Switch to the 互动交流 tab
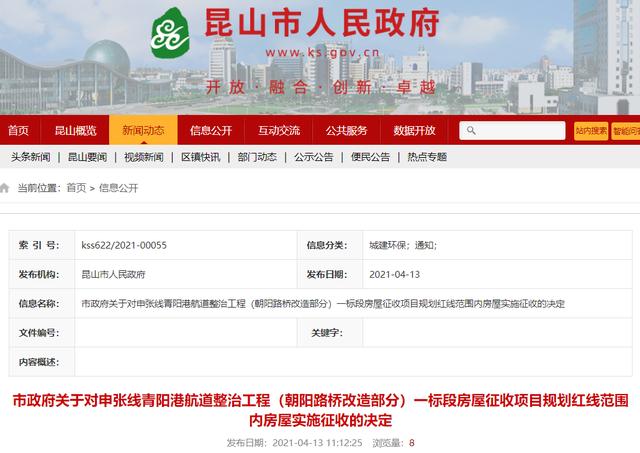Screen dimensions: 640x453 pos(279,130)
